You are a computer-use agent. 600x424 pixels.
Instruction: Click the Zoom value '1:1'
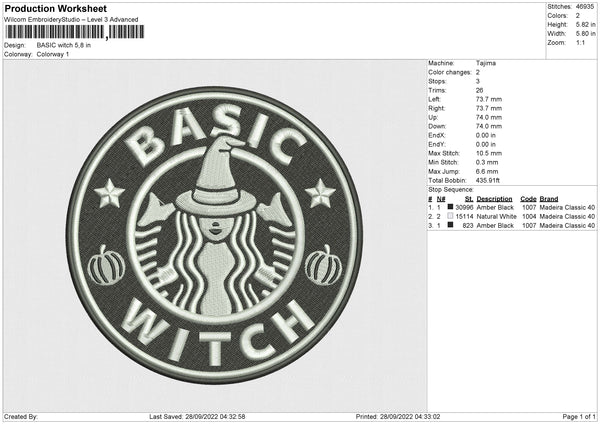click(x=580, y=43)
